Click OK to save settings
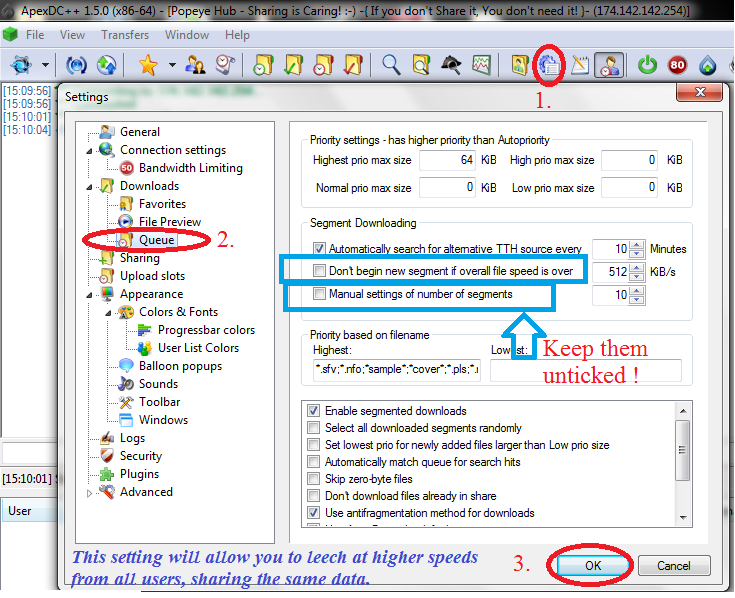 [592, 565]
